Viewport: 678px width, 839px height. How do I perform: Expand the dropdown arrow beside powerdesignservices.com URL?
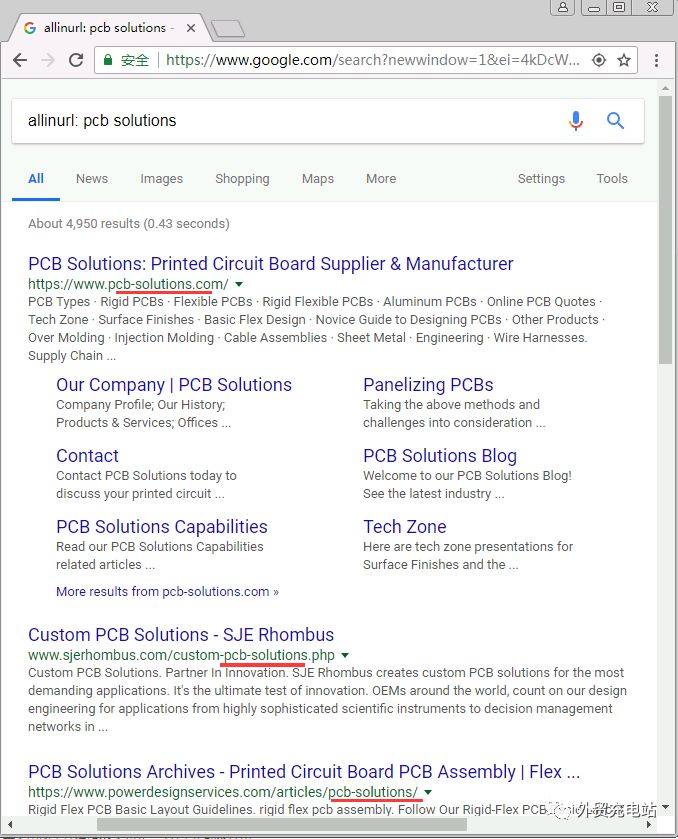pyautogui.click(x=428, y=793)
